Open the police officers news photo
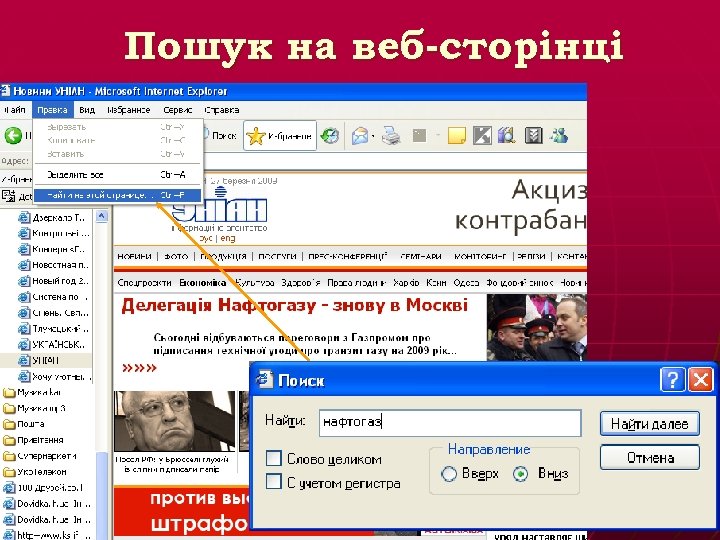Viewport: 720px width, 540px height. pyautogui.click(x=537, y=327)
